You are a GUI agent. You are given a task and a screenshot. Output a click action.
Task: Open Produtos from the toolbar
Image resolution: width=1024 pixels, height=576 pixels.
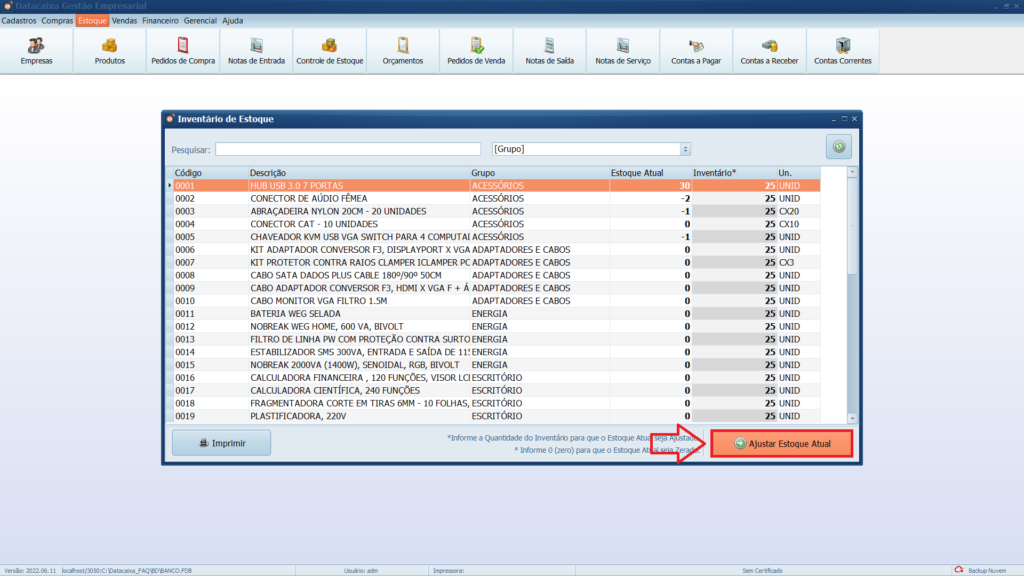110,51
